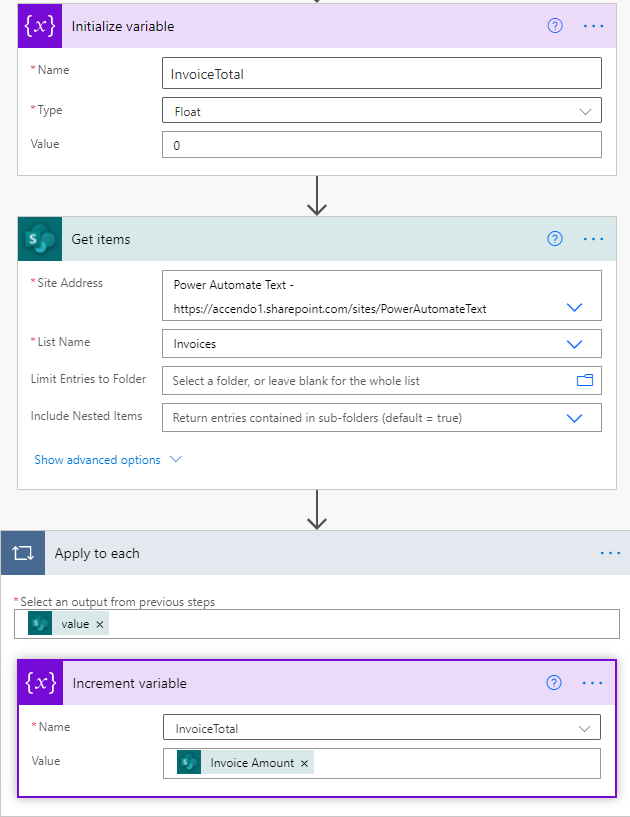Click the Value field containing 0
630x817 pixels.
pyautogui.click(x=382, y=145)
